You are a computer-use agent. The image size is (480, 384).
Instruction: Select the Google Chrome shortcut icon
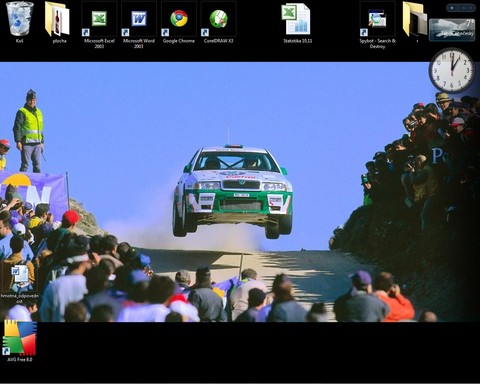[x=179, y=19]
